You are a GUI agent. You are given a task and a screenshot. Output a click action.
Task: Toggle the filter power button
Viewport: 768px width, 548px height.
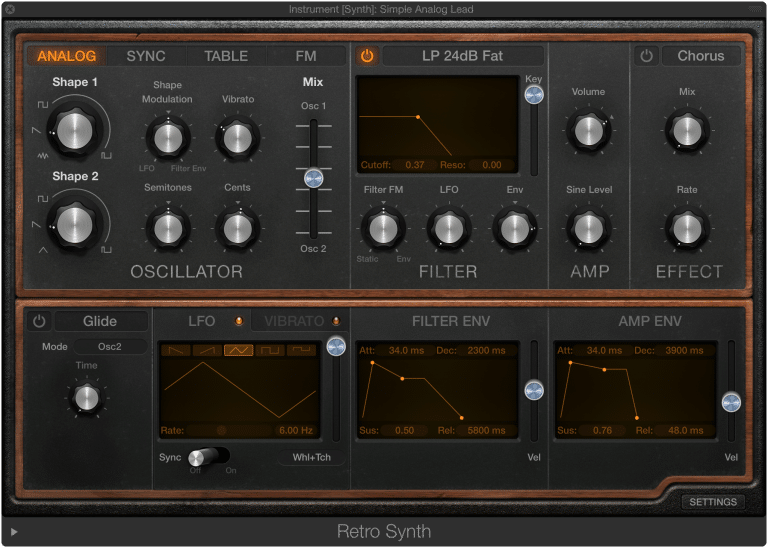coord(367,56)
